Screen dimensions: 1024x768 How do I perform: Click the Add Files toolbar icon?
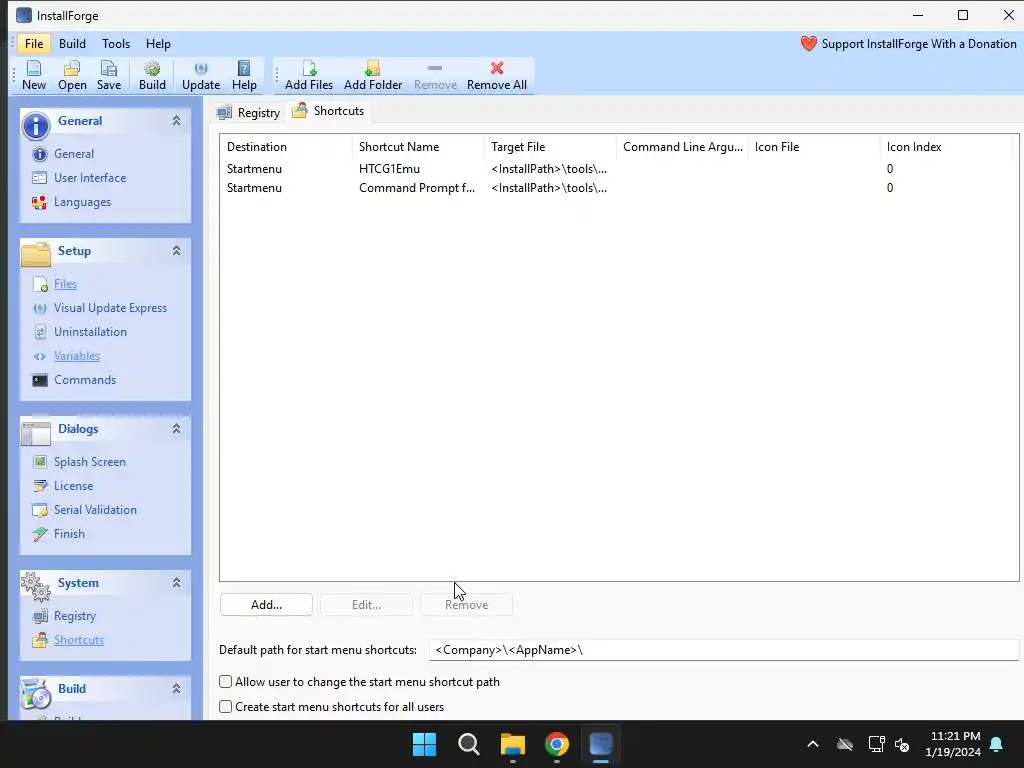click(x=309, y=76)
